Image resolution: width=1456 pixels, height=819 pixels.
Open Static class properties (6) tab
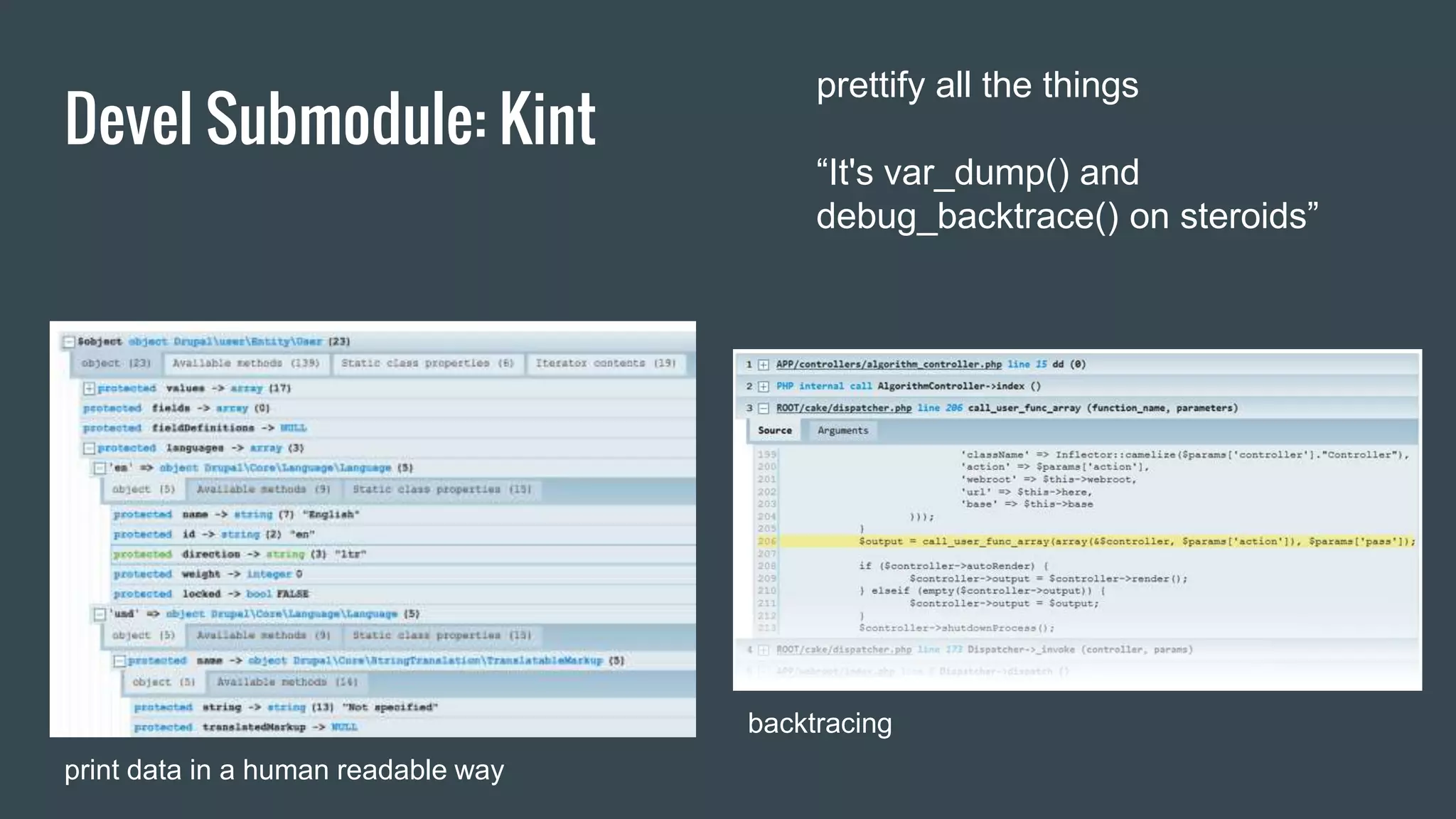(427, 363)
